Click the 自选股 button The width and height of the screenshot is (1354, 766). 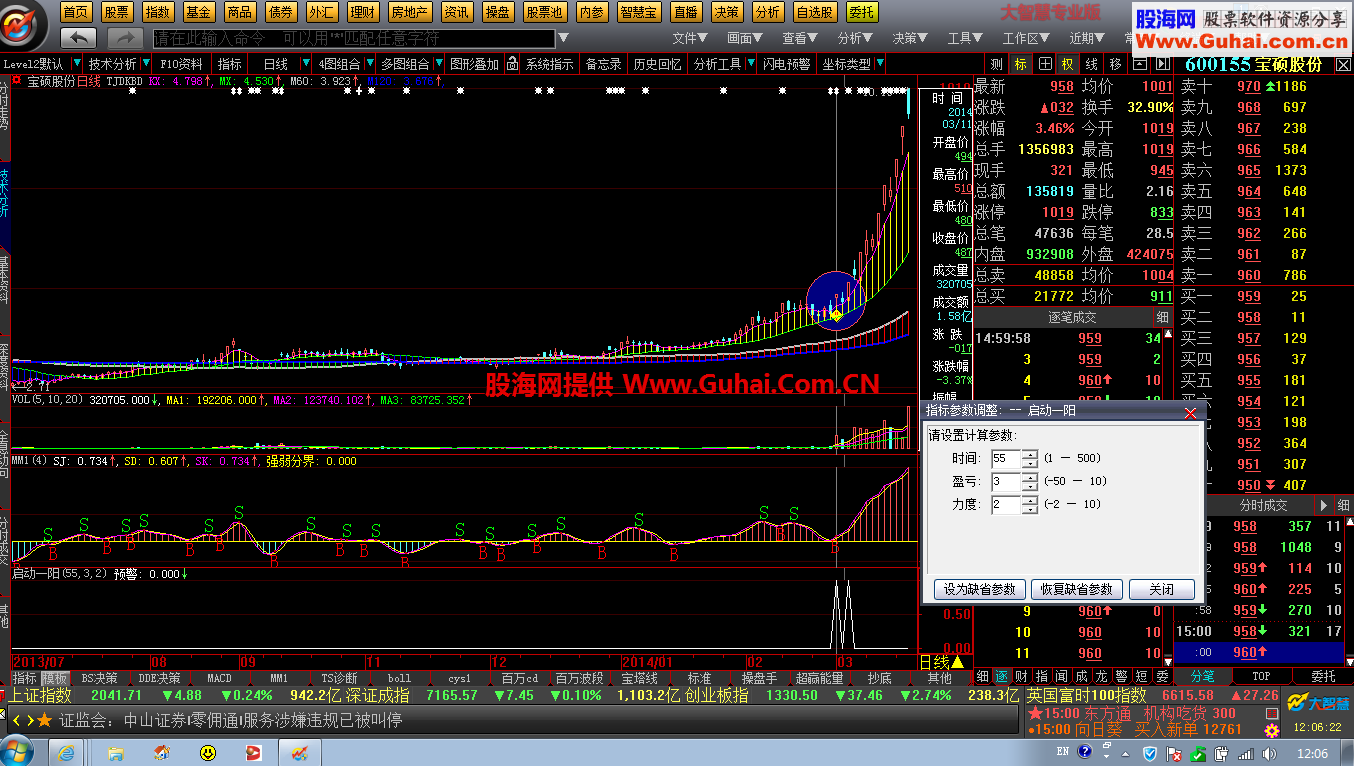(815, 12)
